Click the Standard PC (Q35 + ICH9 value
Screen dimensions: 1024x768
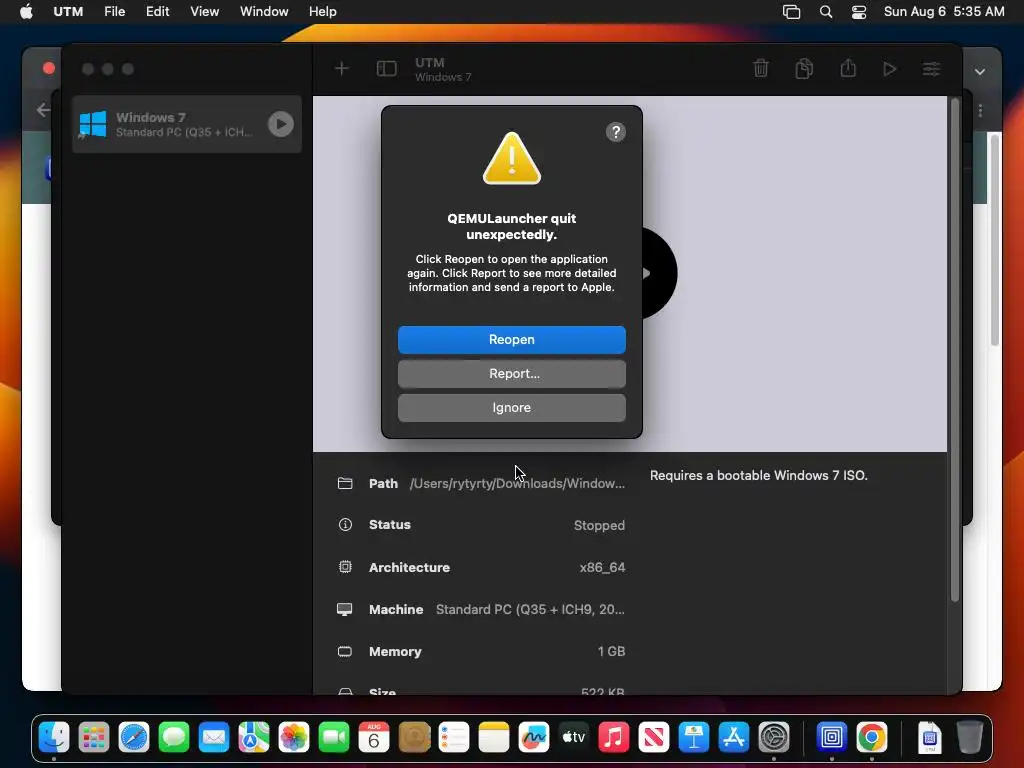coord(530,609)
